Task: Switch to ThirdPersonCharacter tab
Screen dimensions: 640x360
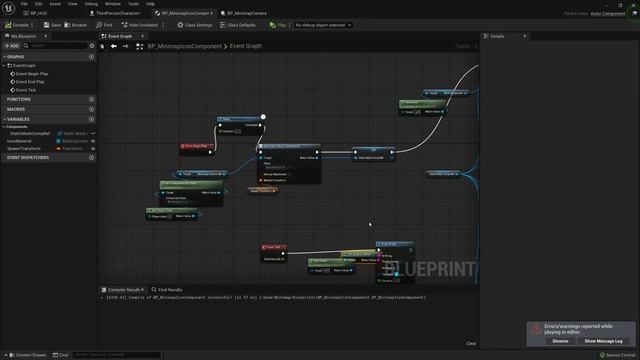Action: coord(115,13)
